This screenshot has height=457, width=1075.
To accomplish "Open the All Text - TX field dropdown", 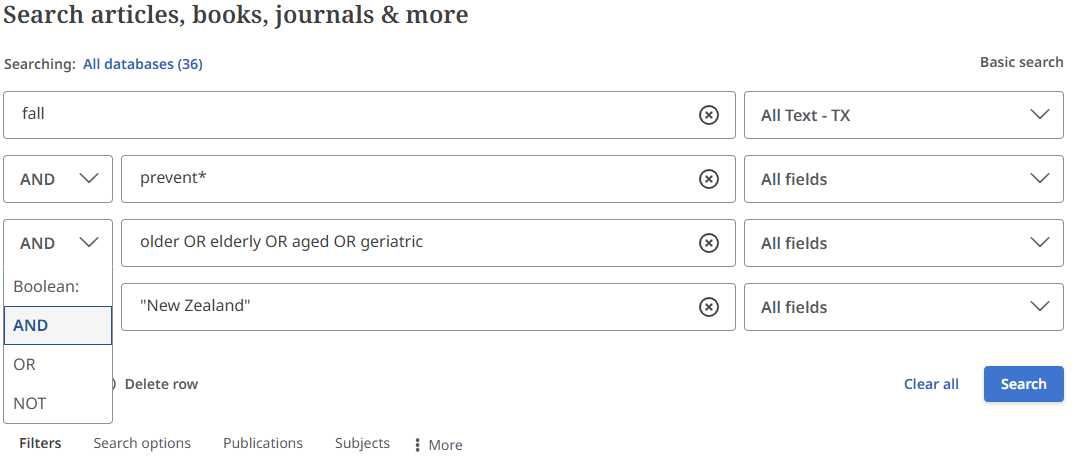I will [903, 115].
